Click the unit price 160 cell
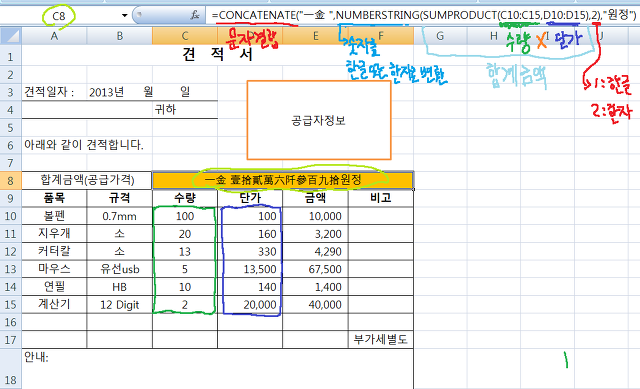 pyautogui.click(x=250, y=233)
